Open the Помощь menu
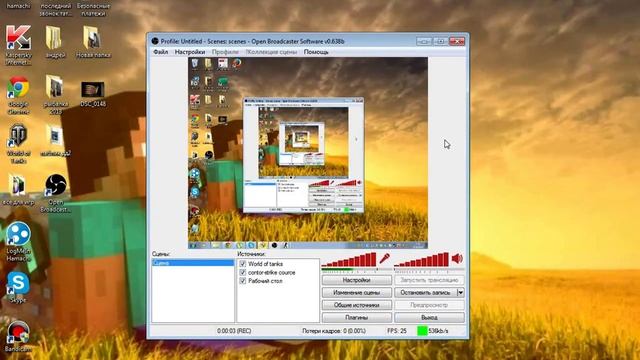This screenshot has width=640, height=360. (x=316, y=52)
